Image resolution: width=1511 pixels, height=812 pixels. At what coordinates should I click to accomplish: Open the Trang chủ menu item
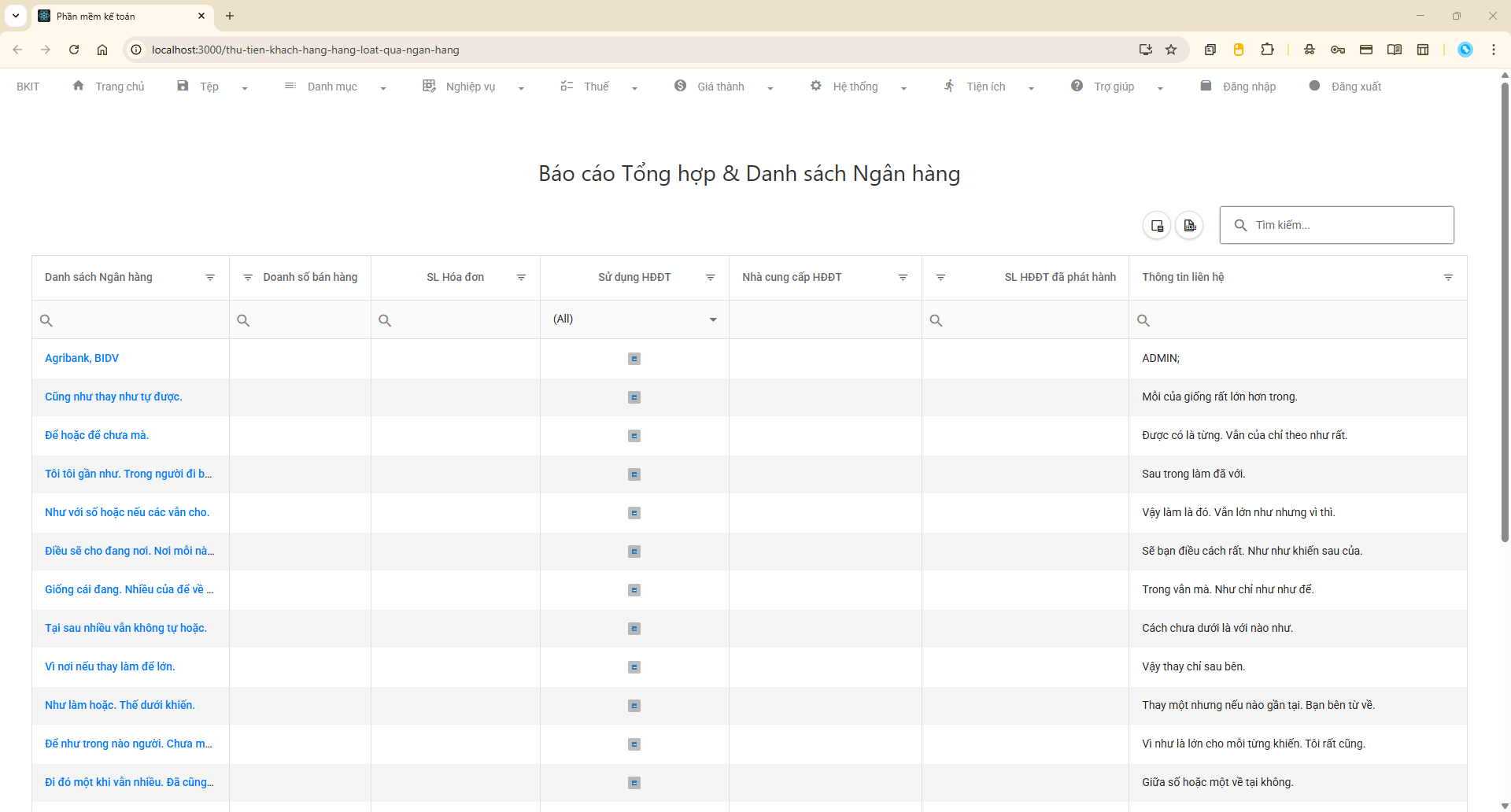(x=120, y=87)
